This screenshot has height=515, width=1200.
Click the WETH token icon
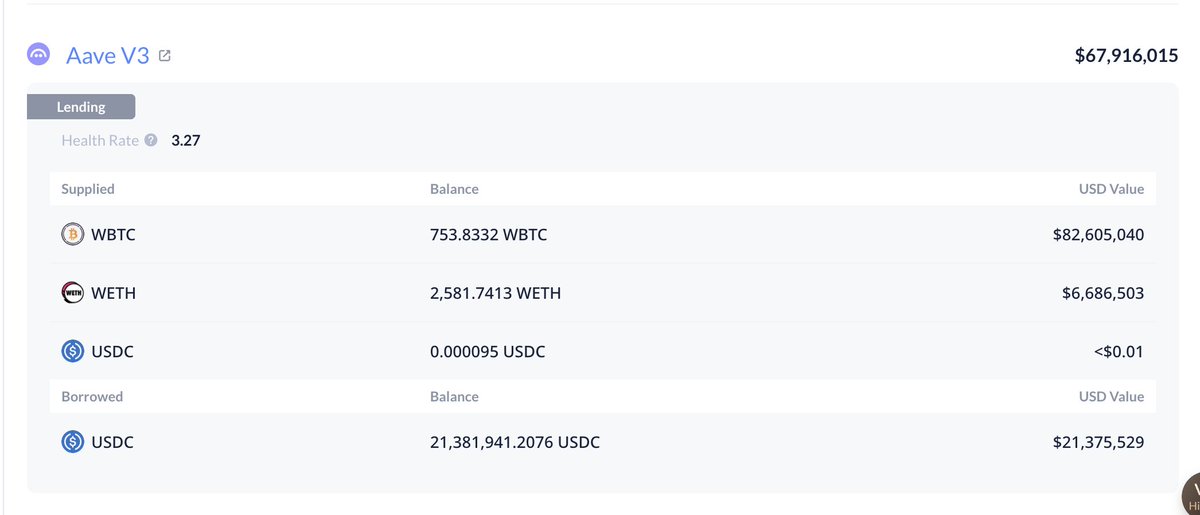(73, 293)
